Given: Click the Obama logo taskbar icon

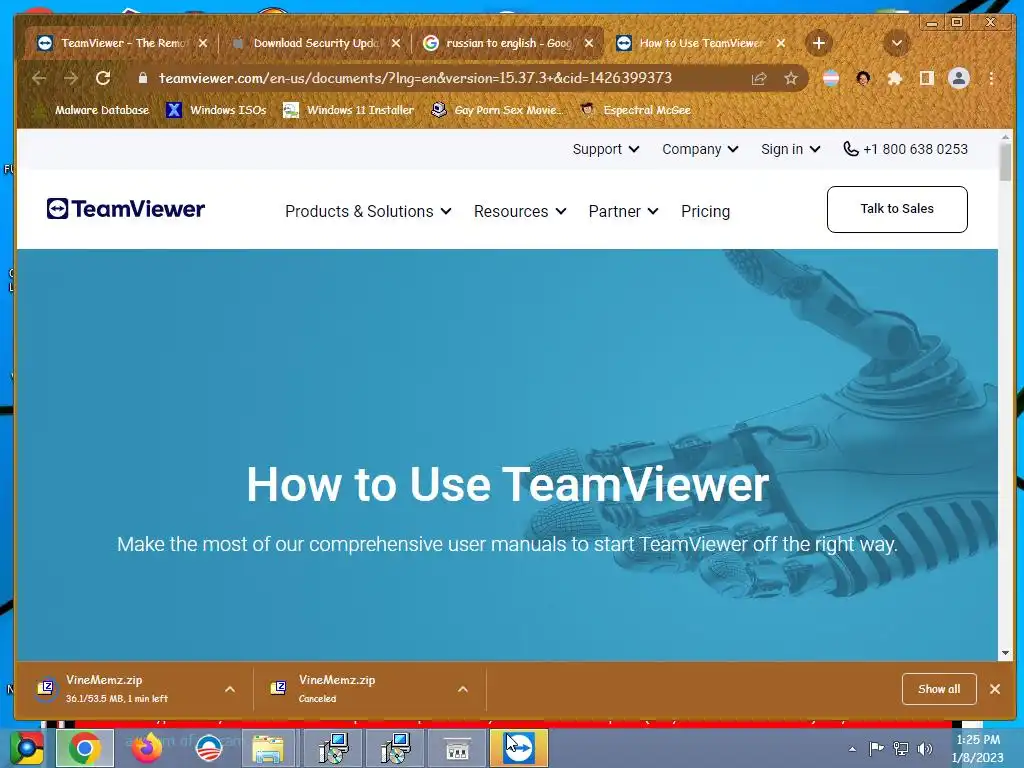Looking at the screenshot, I should [x=208, y=748].
